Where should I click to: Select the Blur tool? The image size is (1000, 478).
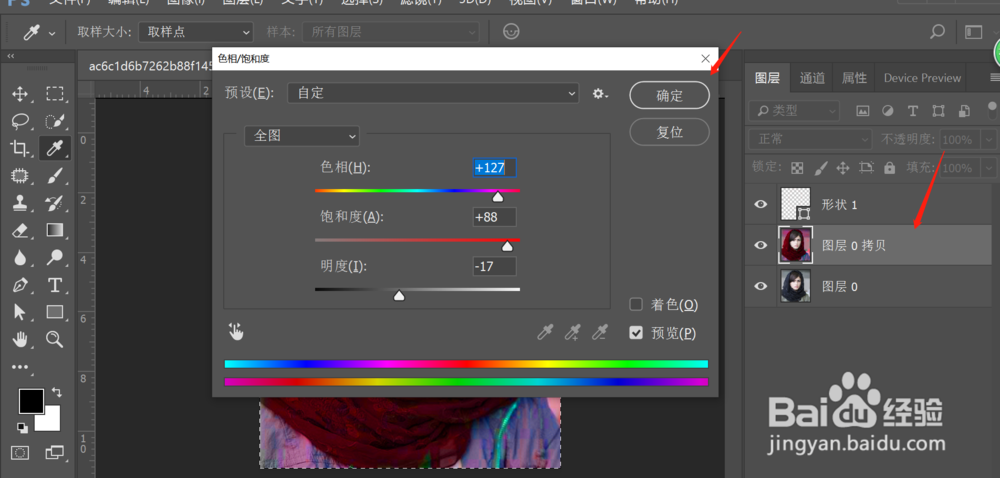point(20,257)
